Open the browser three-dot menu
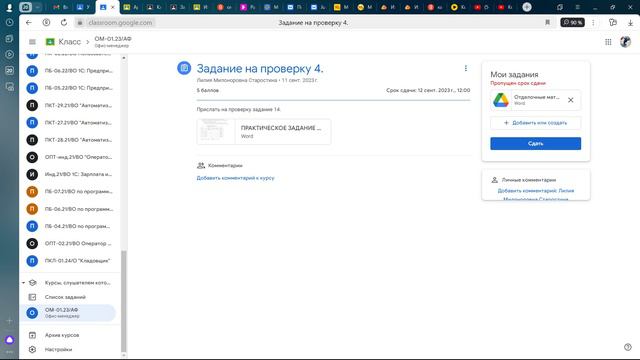Screen dimensions: 640x360 pyautogui.click(x=593, y=22)
